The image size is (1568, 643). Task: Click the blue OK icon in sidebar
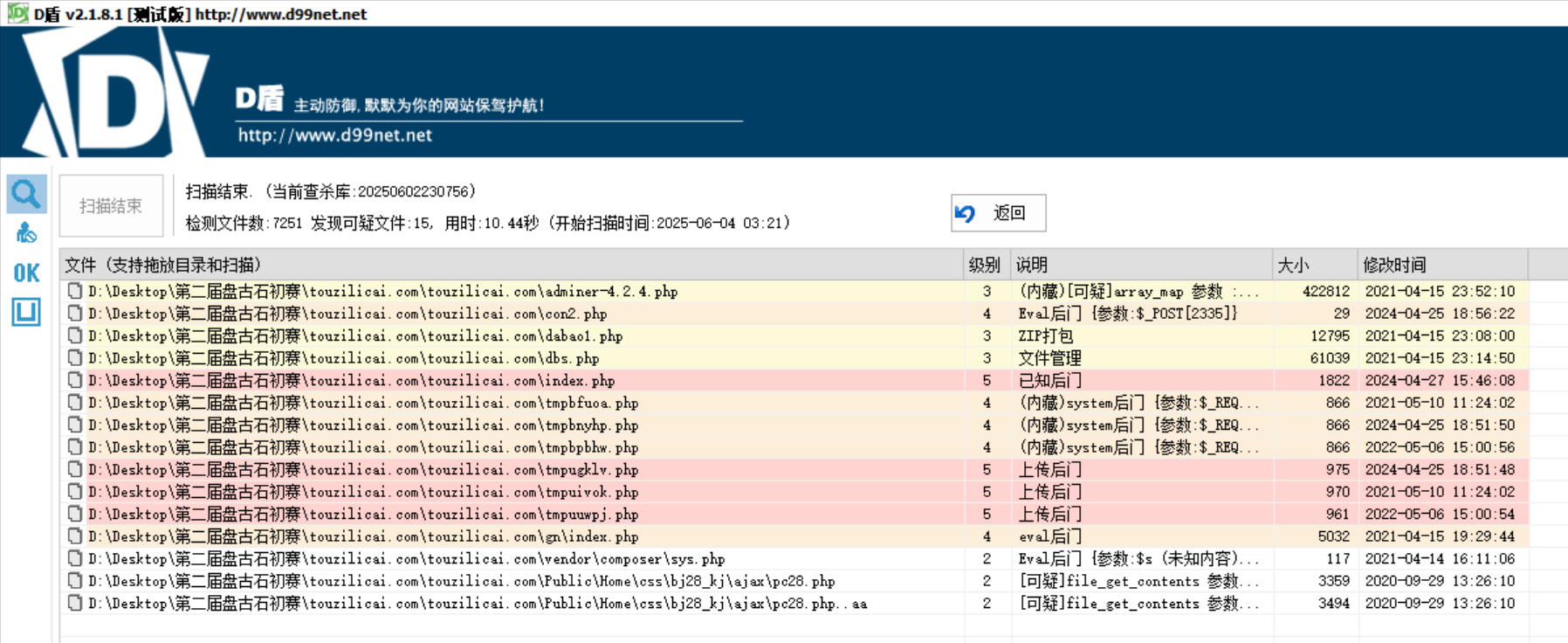pyautogui.click(x=26, y=273)
